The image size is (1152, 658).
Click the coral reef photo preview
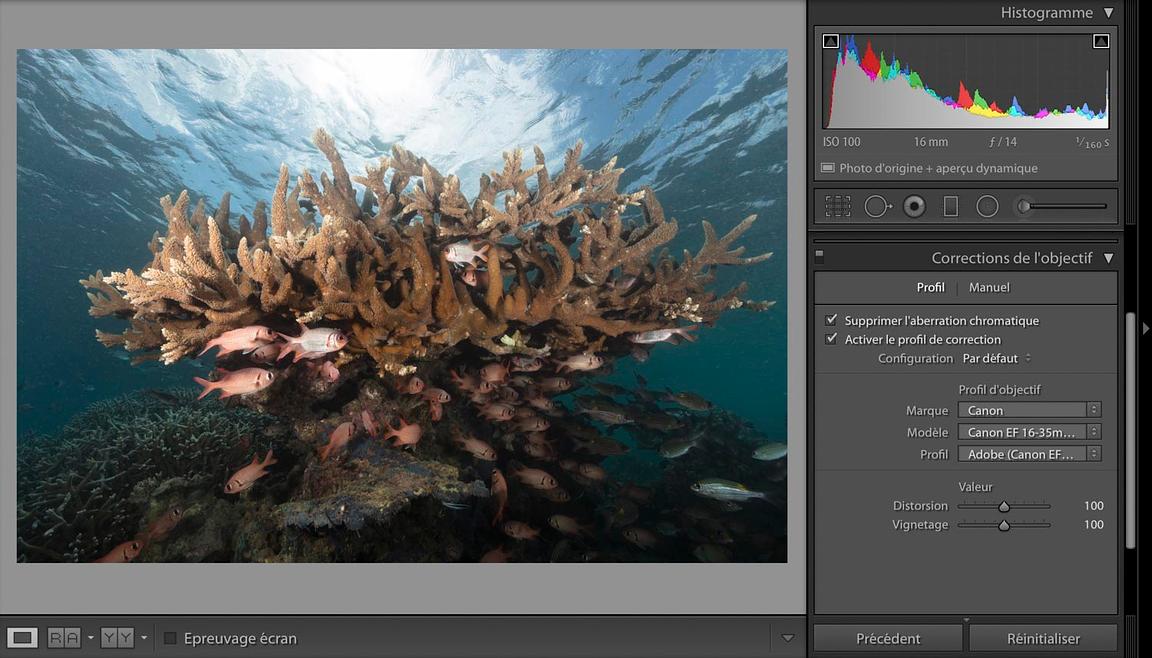coord(402,306)
